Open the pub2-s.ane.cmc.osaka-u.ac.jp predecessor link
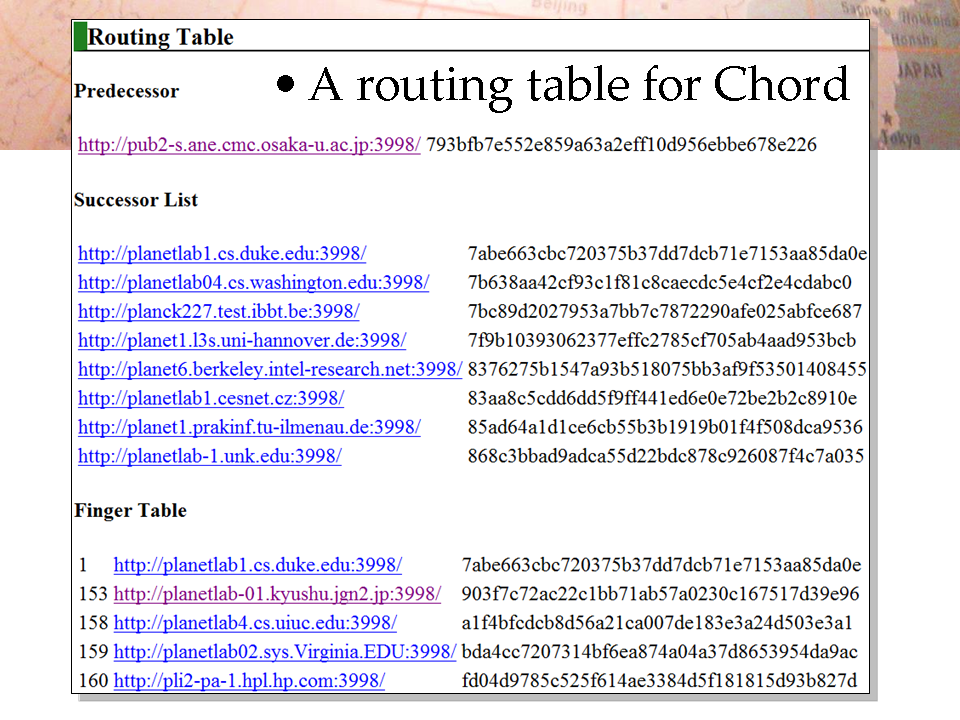Screen dimensions: 960x720 pyautogui.click(x=249, y=145)
